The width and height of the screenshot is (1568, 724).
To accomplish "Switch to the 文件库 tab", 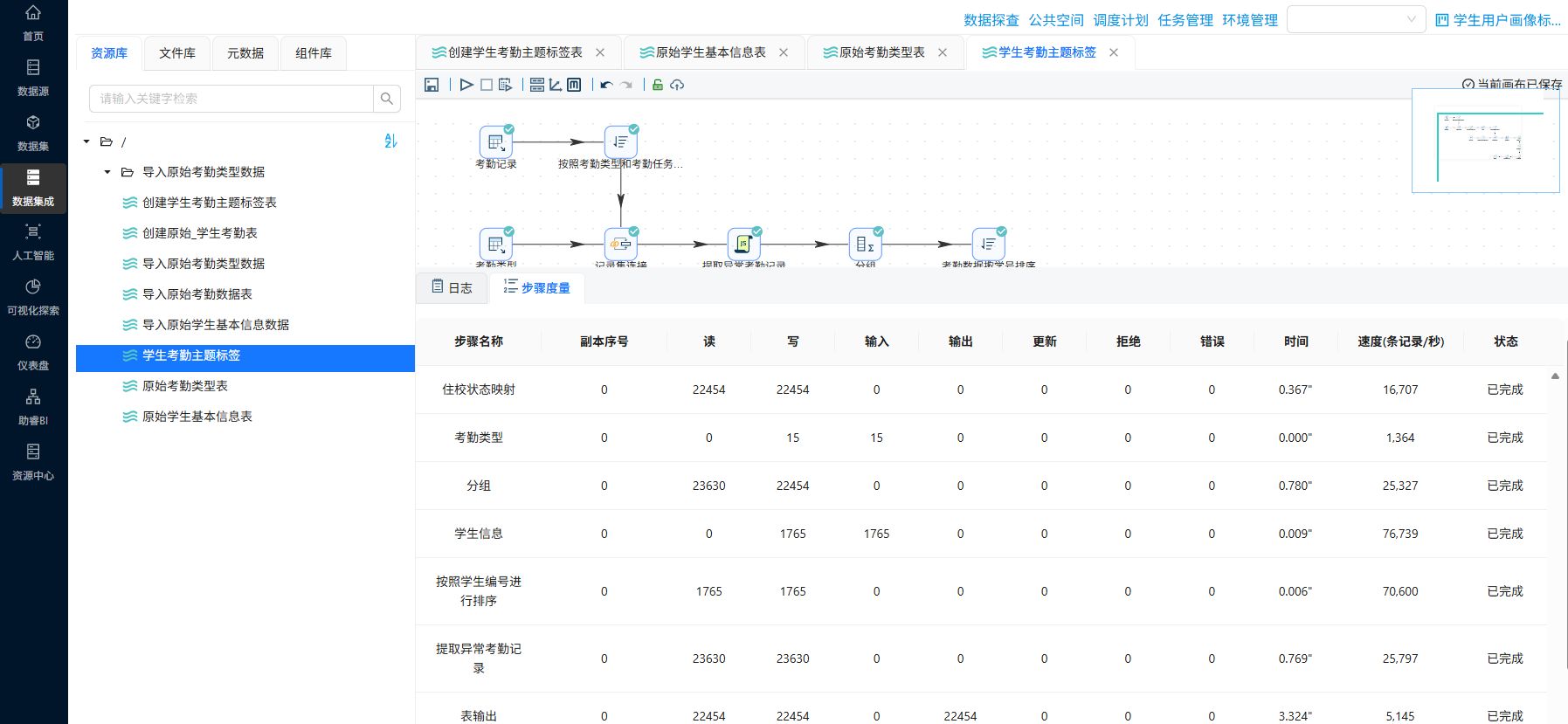I will [177, 53].
